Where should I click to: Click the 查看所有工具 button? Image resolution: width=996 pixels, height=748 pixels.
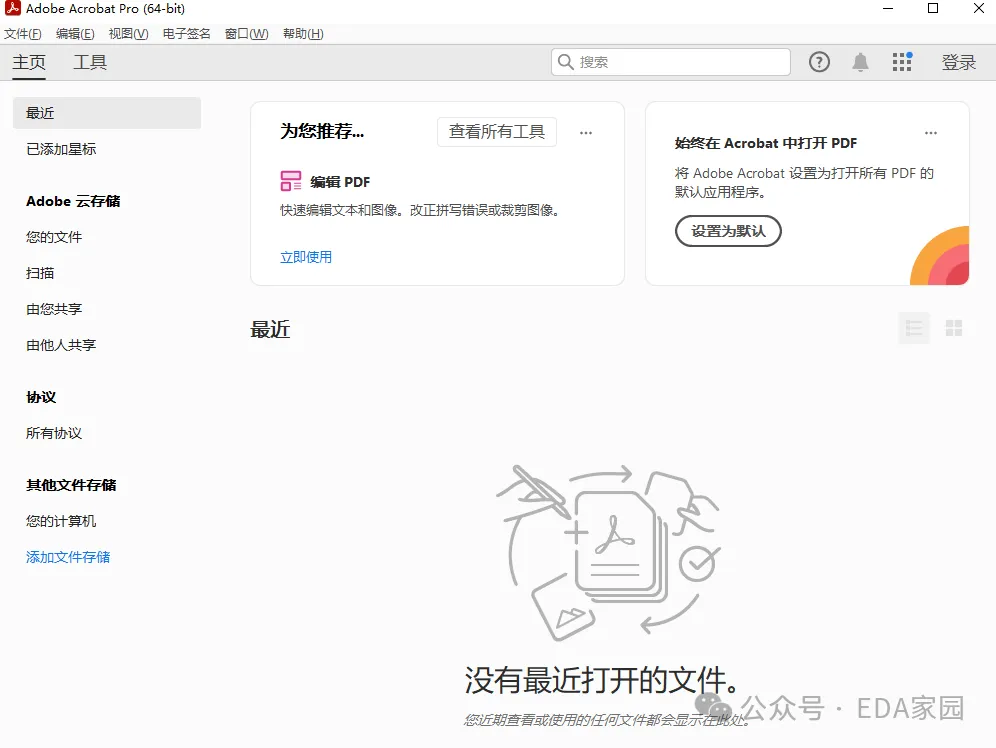point(497,131)
